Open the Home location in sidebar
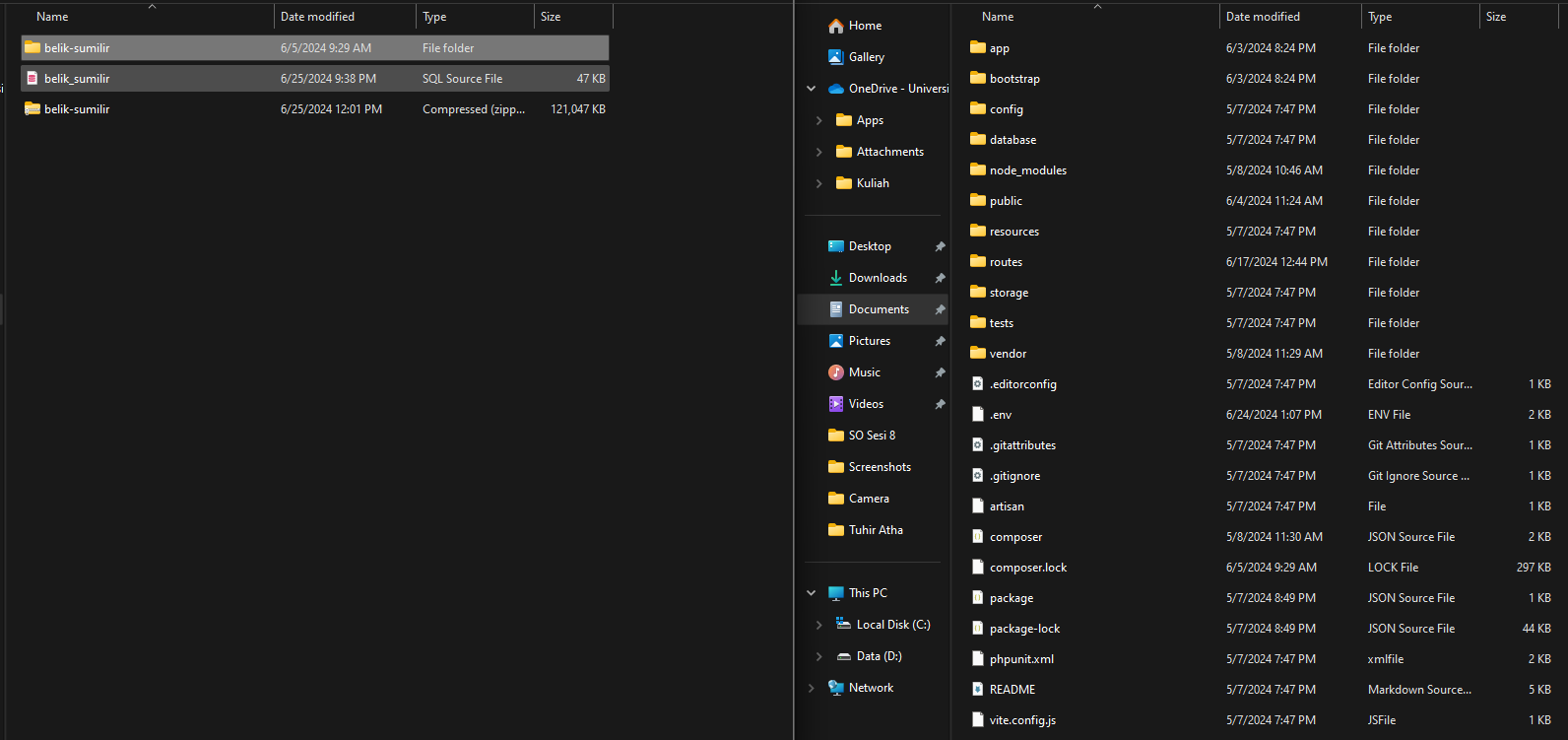The image size is (1568, 740). 865,26
